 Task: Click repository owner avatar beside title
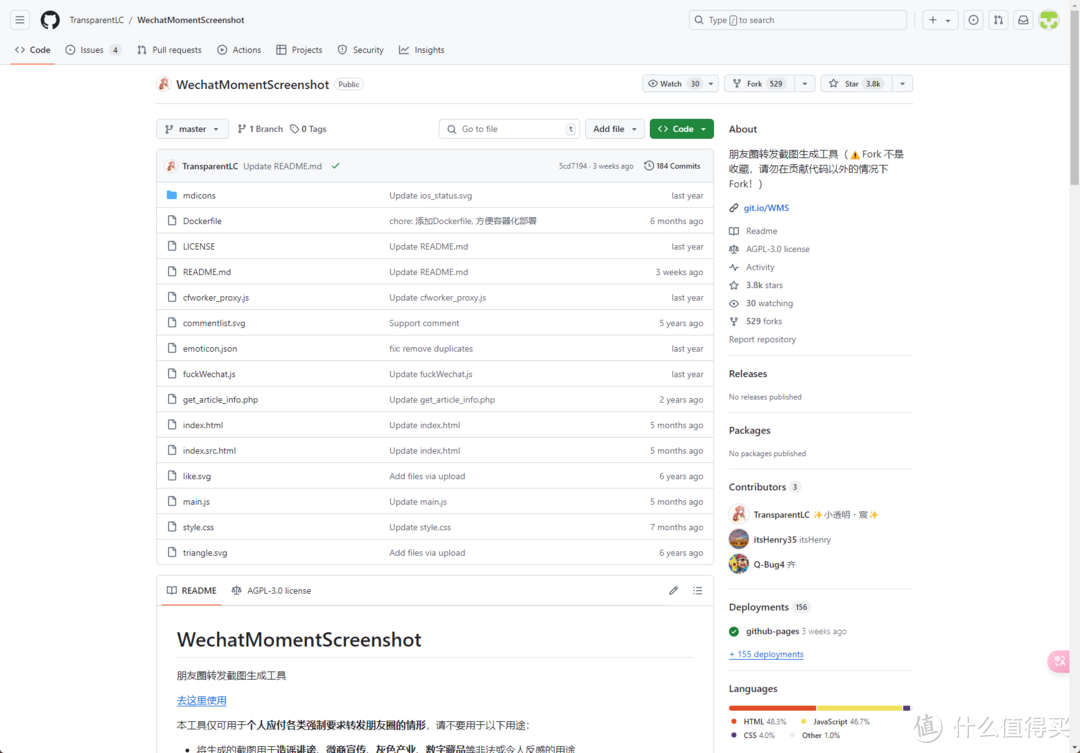(164, 84)
